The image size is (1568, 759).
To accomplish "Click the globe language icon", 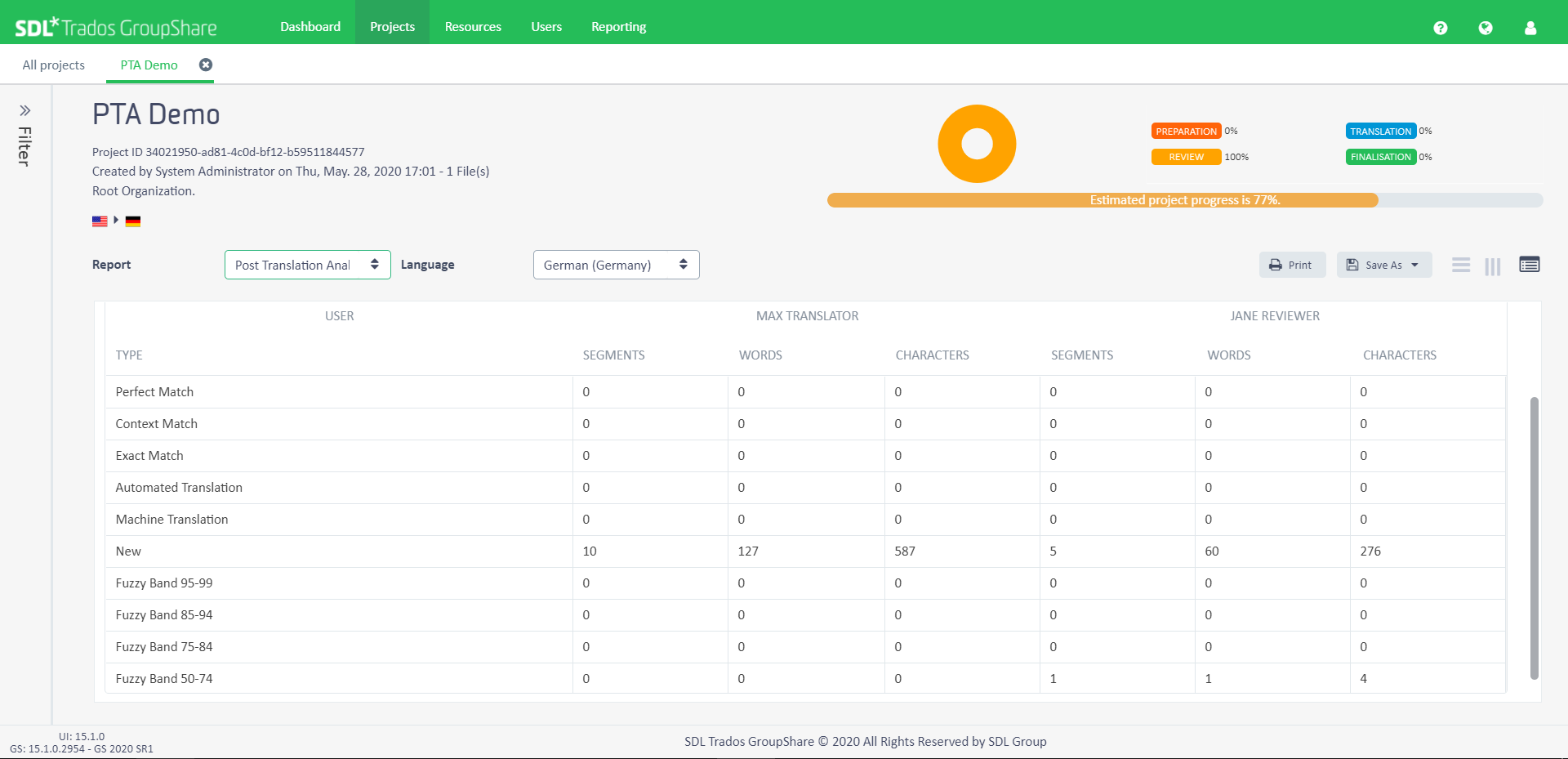I will (x=1485, y=28).
